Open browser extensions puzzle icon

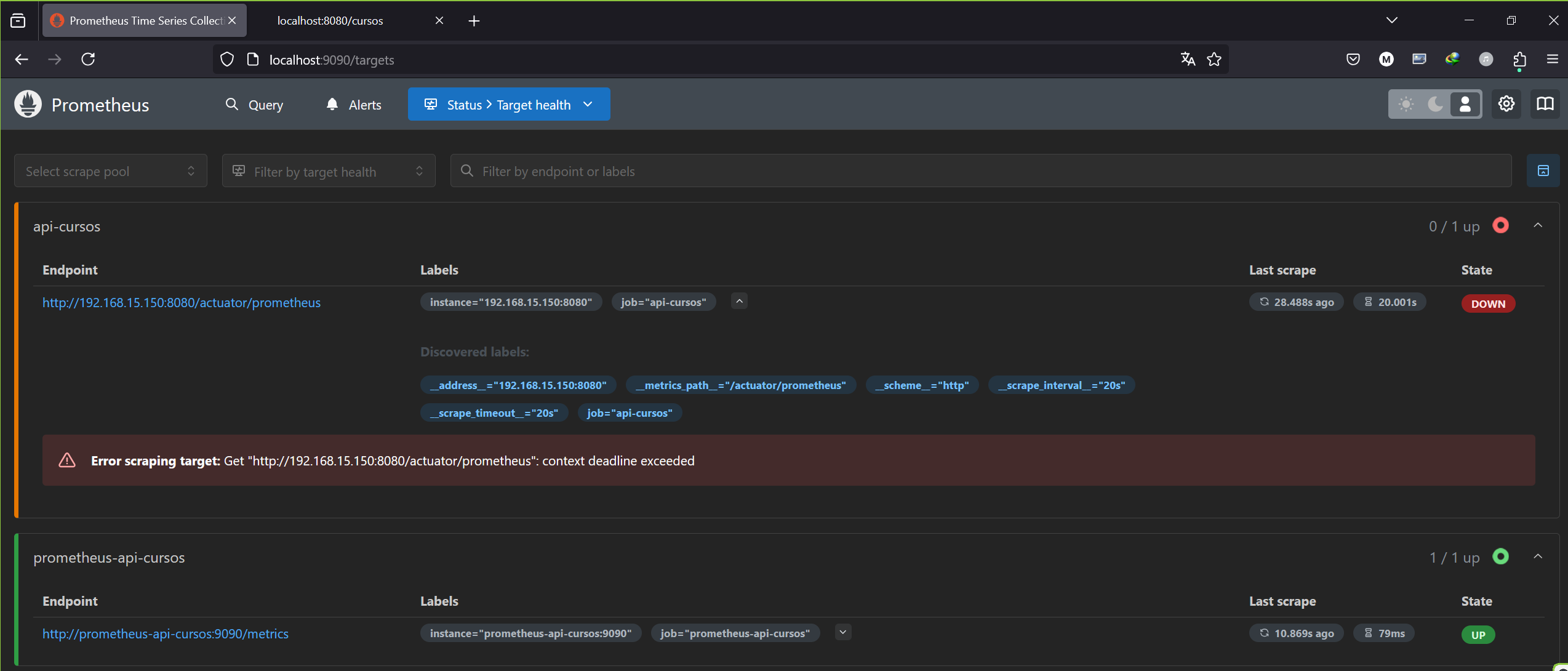pyautogui.click(x=1519, y=59)
